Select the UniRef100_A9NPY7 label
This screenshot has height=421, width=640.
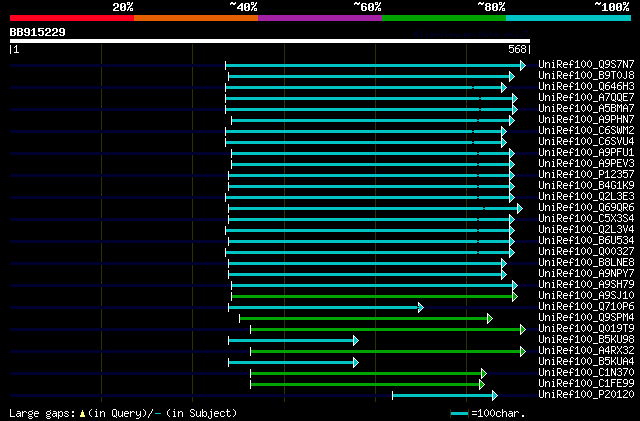click(586, 273)
